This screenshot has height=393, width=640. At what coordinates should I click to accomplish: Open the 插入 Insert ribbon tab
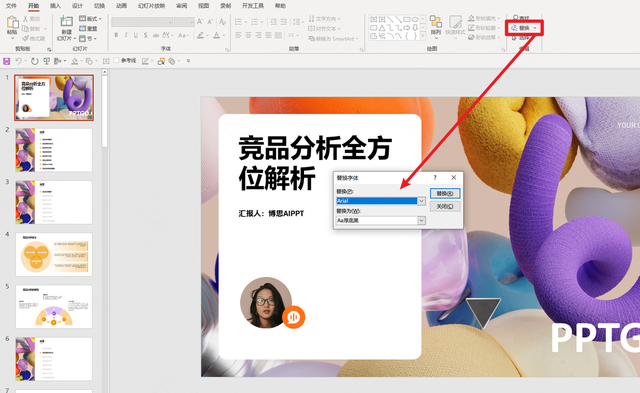coord(55,6)
